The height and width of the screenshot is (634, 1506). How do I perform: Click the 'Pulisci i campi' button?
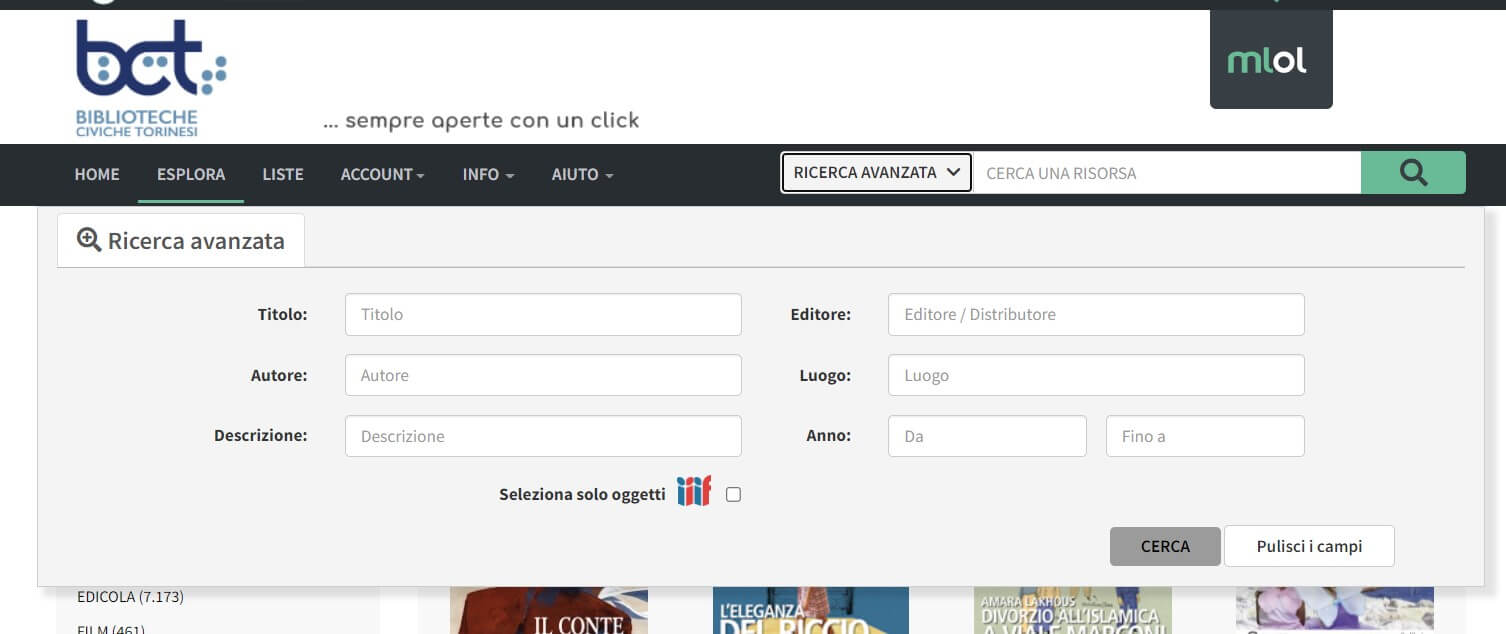click(x=1308, y=546)
